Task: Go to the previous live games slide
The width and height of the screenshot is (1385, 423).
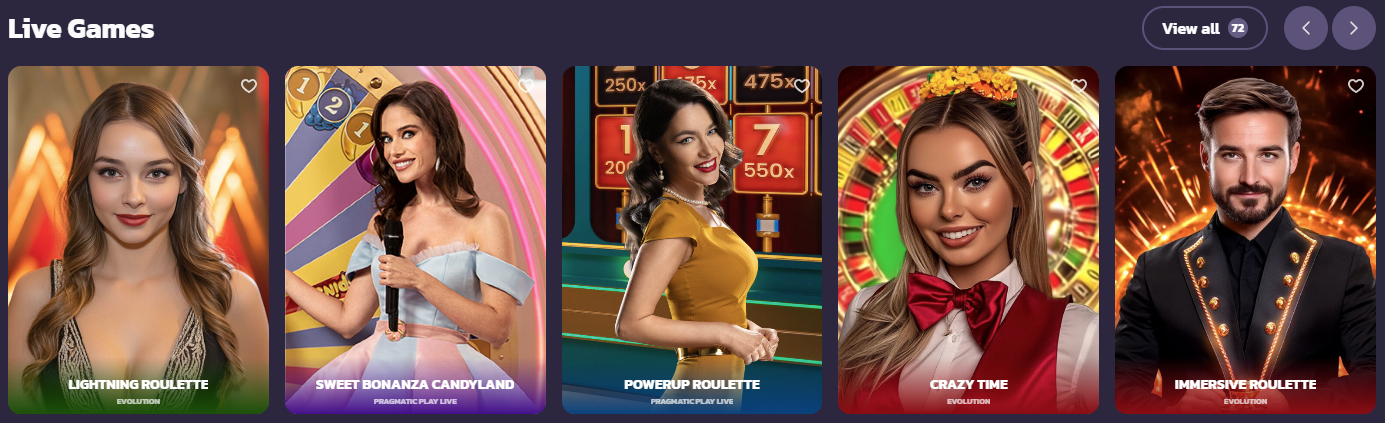Action: (1305, 28)
